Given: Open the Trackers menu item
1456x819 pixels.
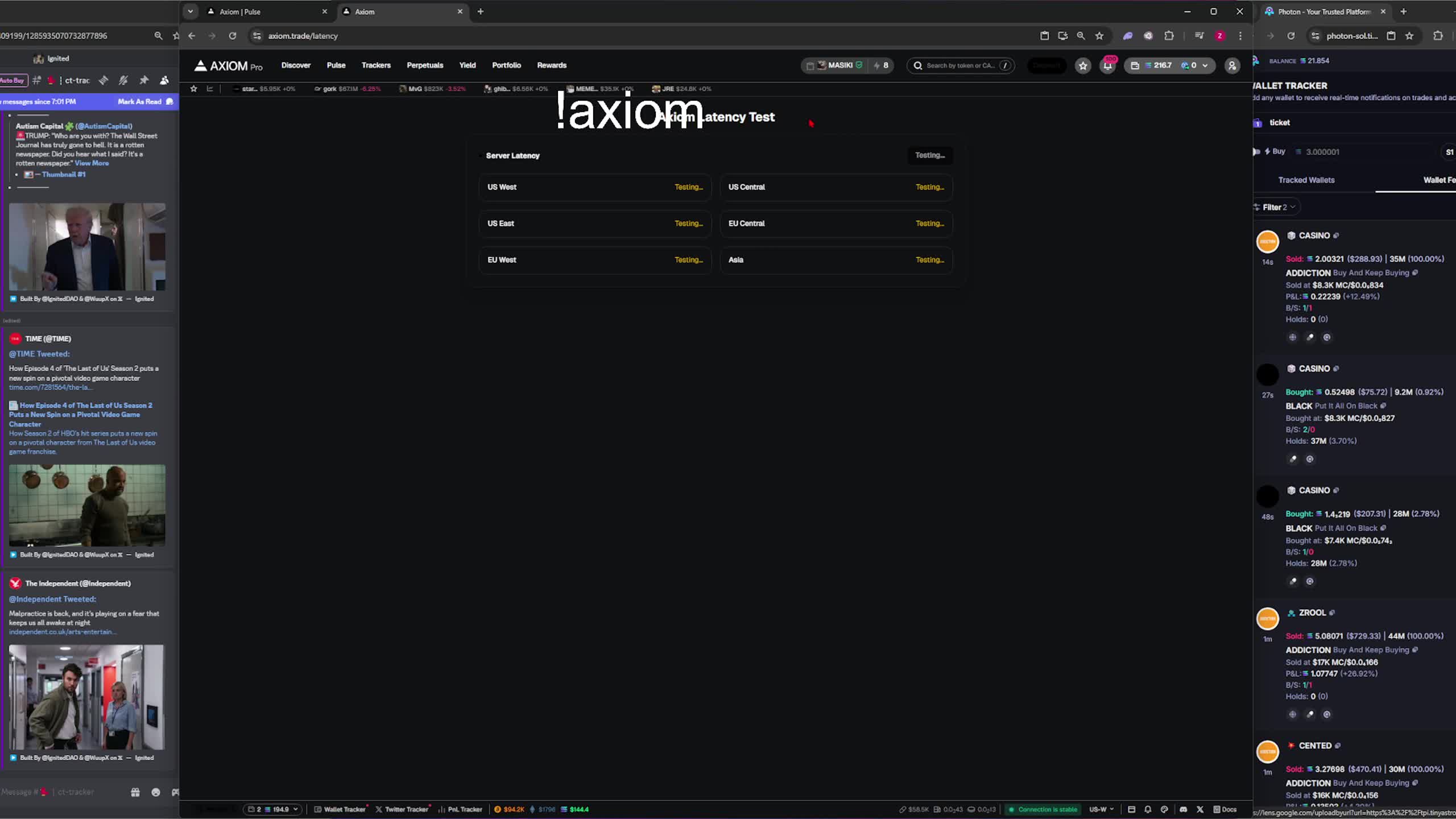Looking at the screenshot, I should click(376, 65).
